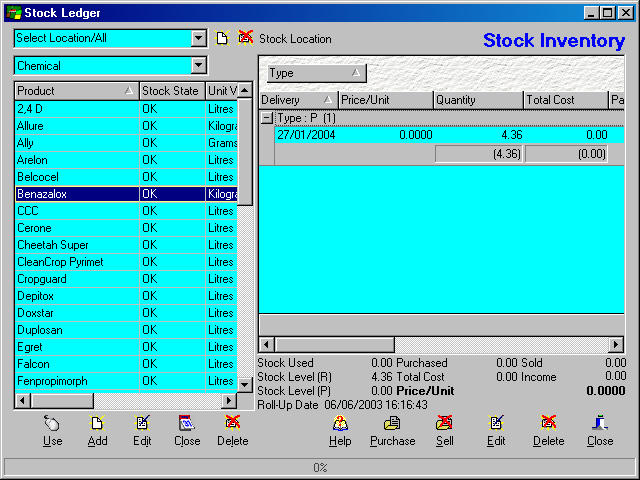Select the Allure product row

[x=126, y=126]
